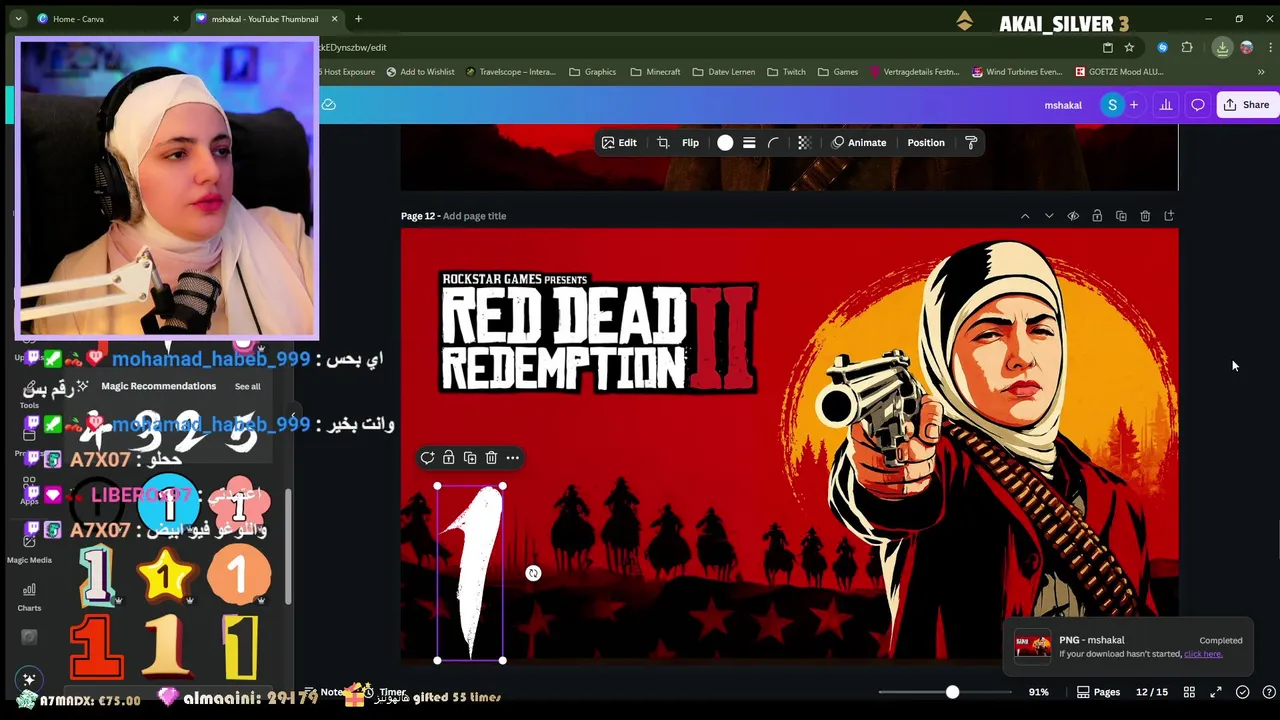Expand more bookmarks chevron
Screen dimensions: 1280x720
pos(1261,72)
